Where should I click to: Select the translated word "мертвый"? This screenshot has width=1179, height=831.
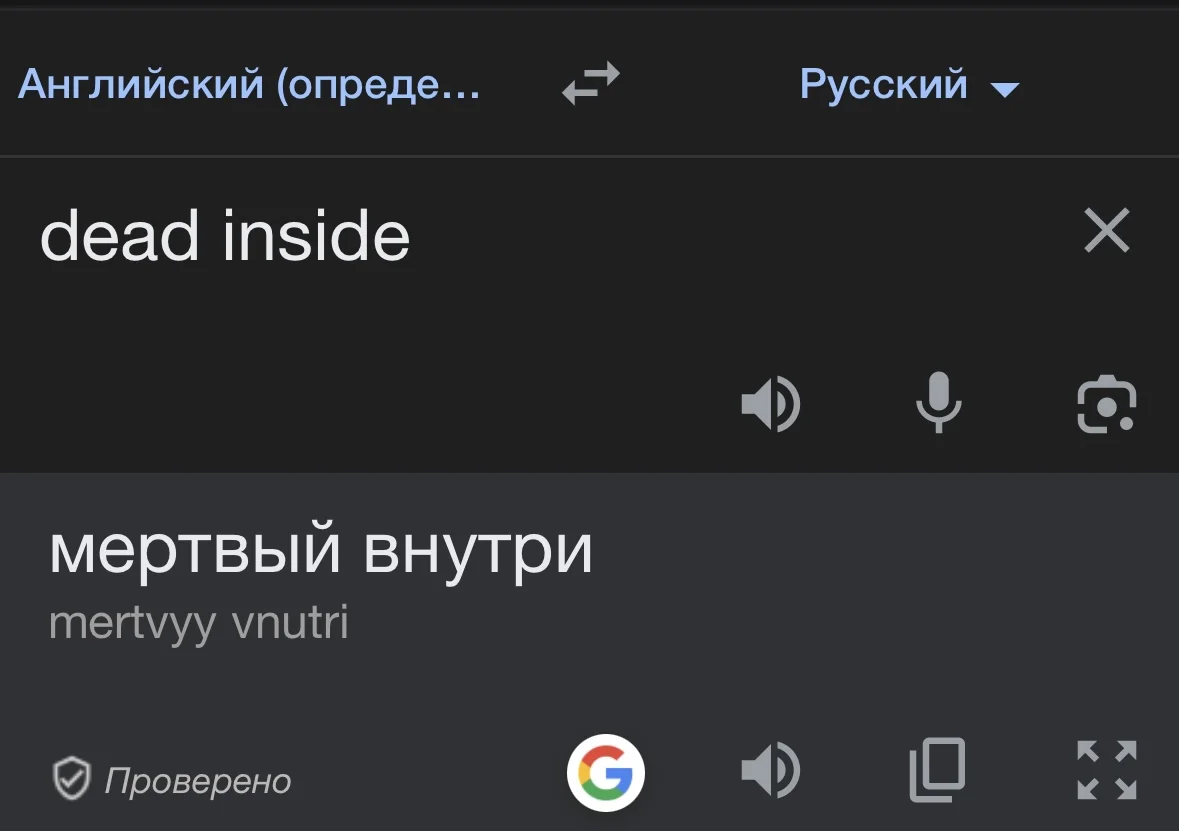pos(193,551)
